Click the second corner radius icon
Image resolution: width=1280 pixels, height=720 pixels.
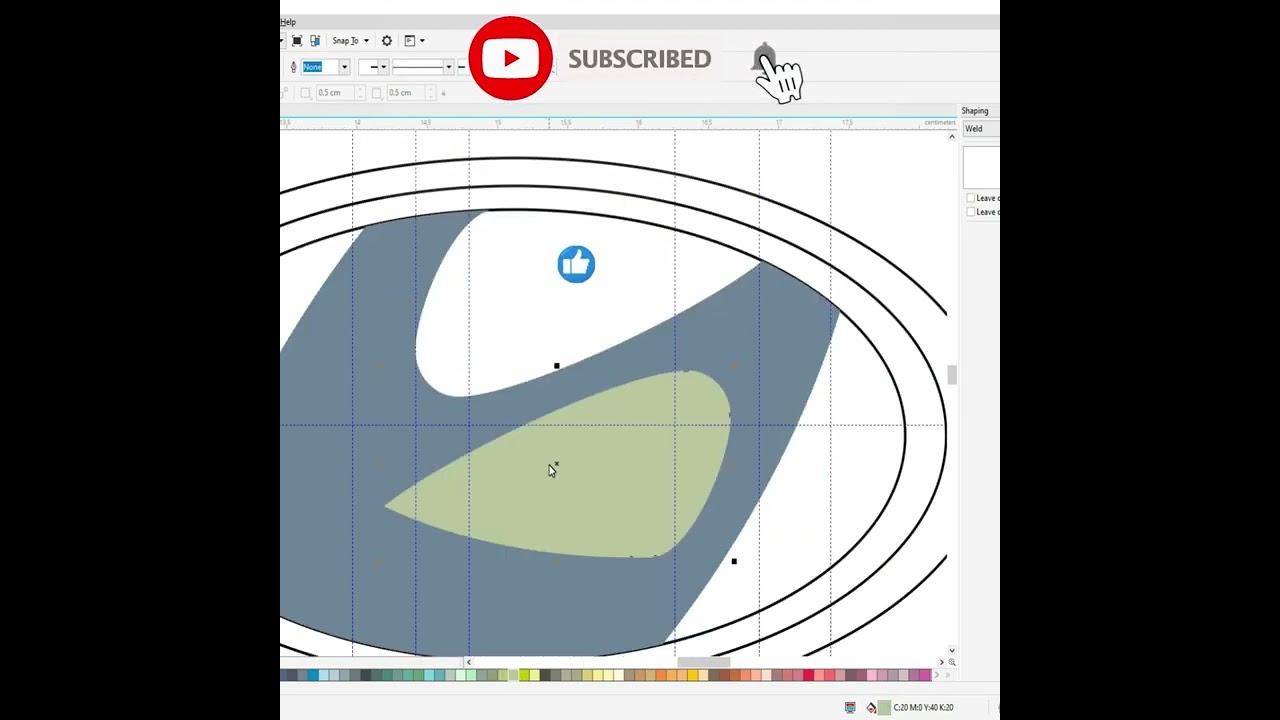point(376,93)
